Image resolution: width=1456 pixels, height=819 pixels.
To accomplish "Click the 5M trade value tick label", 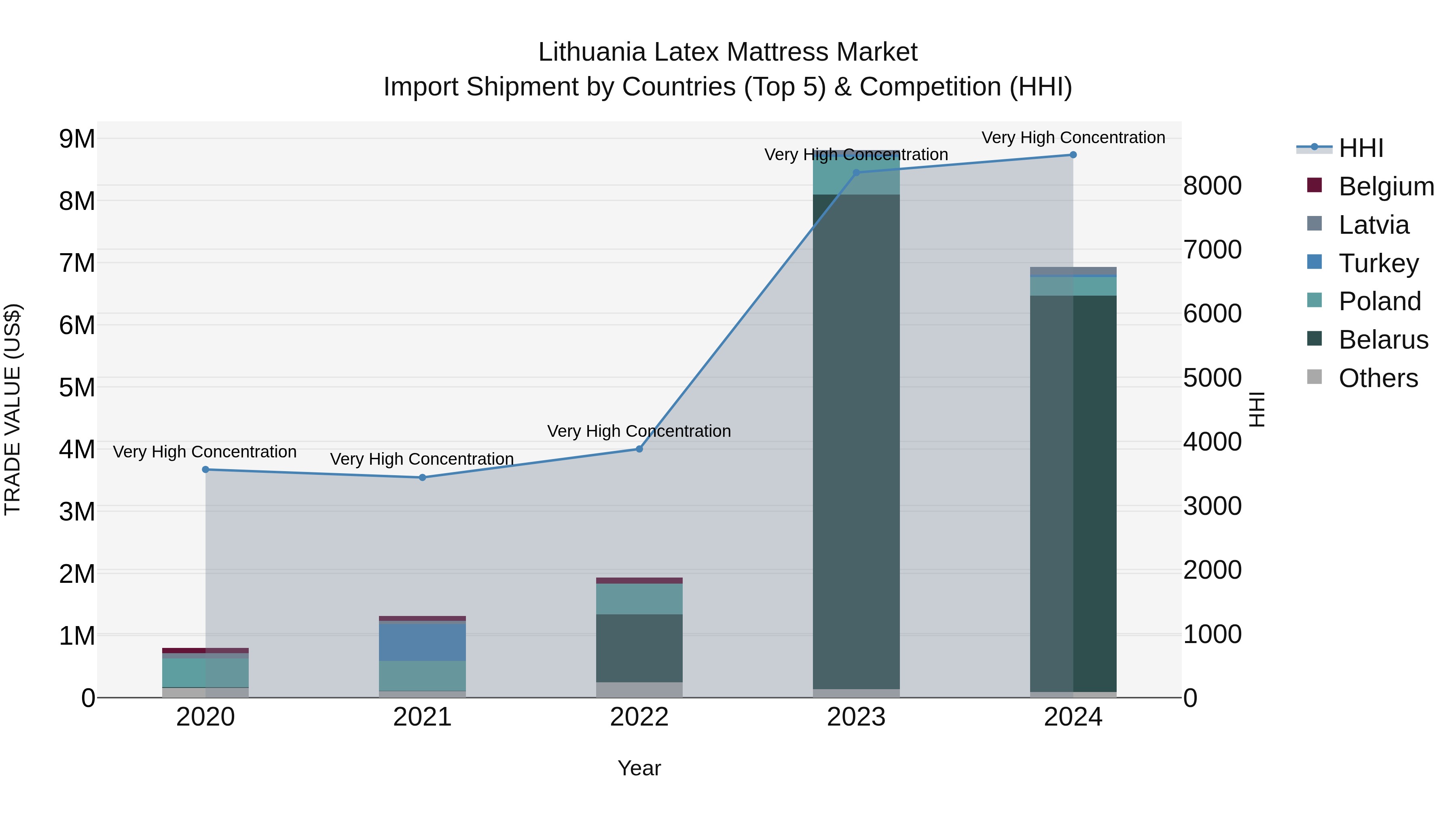I will coord(77,388).
